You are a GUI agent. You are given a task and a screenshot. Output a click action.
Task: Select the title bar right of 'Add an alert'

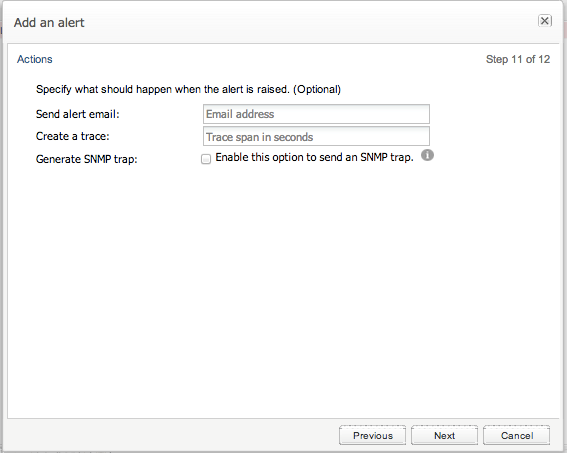coord(311,22)
